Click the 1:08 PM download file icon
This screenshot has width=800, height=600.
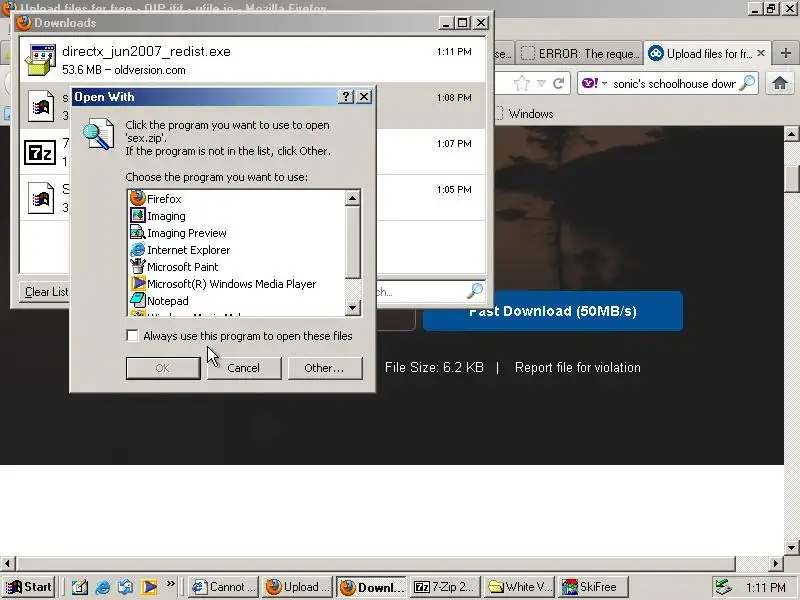pyautogui.click(x=41, y=106)
